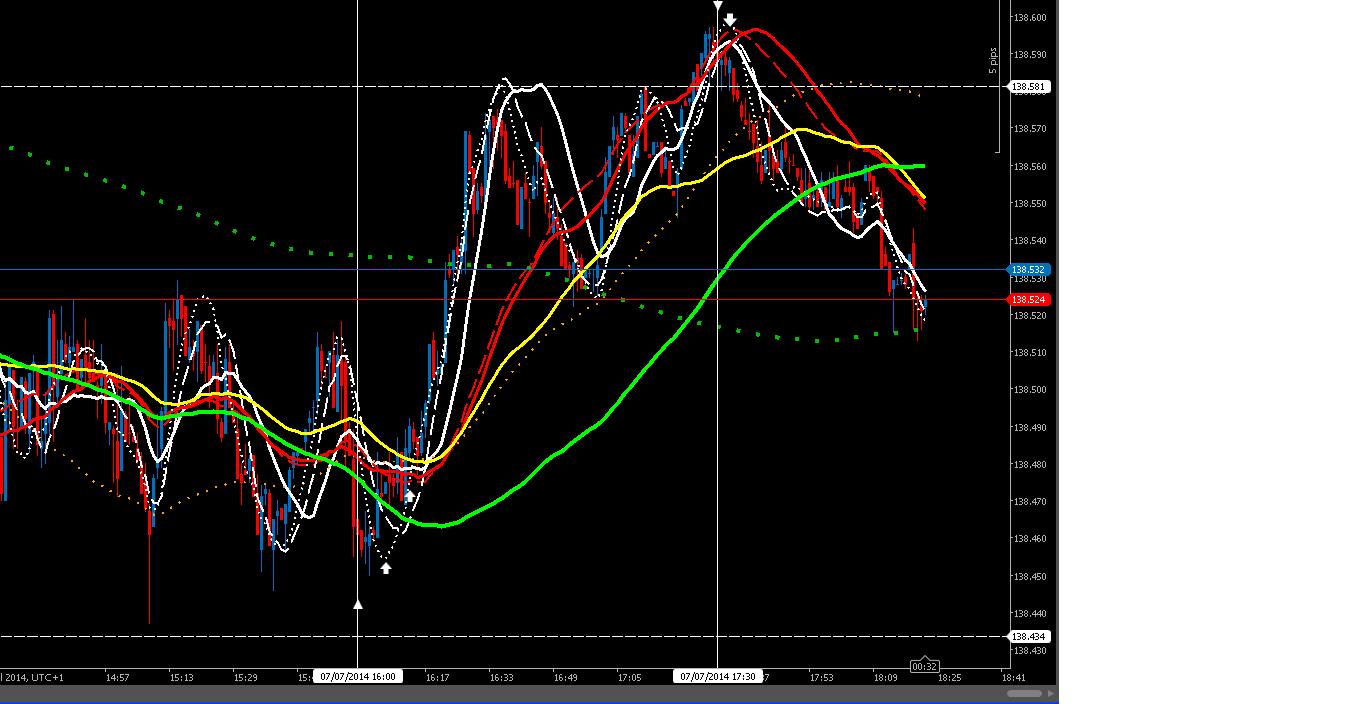1346x704 pixels.
Task: Click the 07/07/2014 17:30 time label
Action: (x=717, y=677)
